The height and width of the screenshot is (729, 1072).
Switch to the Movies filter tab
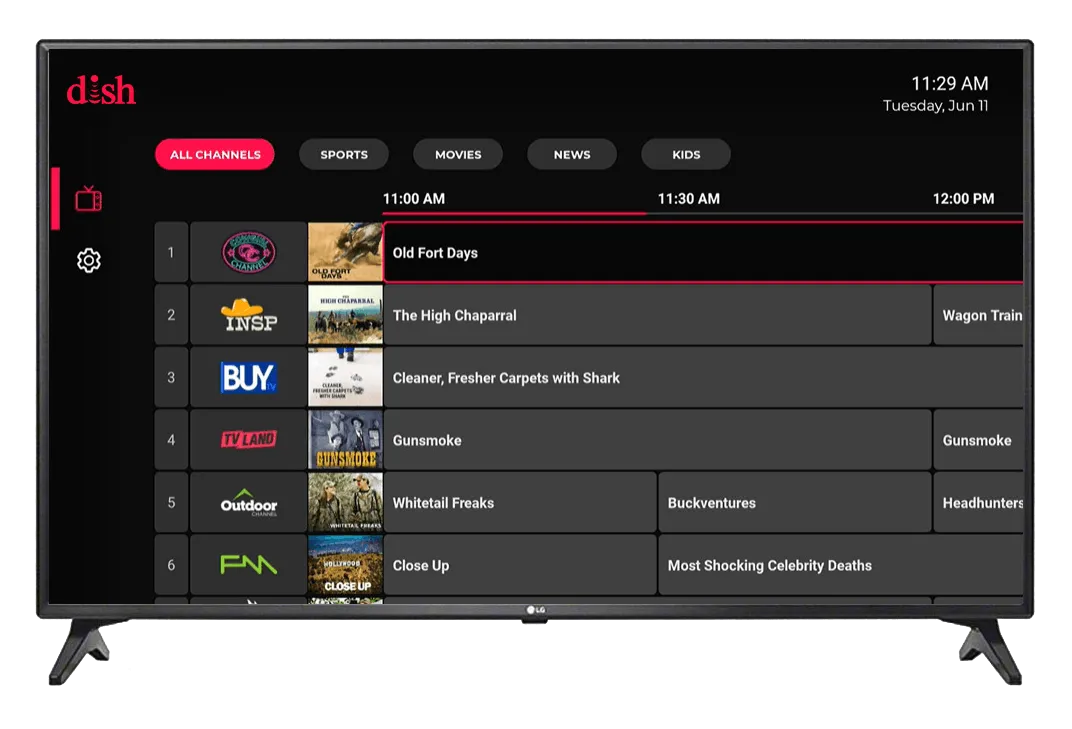coord(458,155)
